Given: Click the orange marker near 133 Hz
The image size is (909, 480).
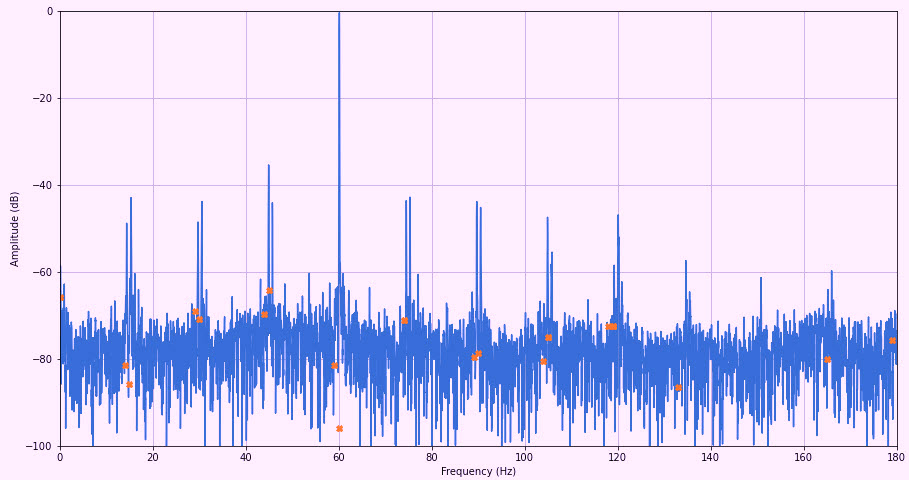Looking at the screenshot, I should (678, 388).
